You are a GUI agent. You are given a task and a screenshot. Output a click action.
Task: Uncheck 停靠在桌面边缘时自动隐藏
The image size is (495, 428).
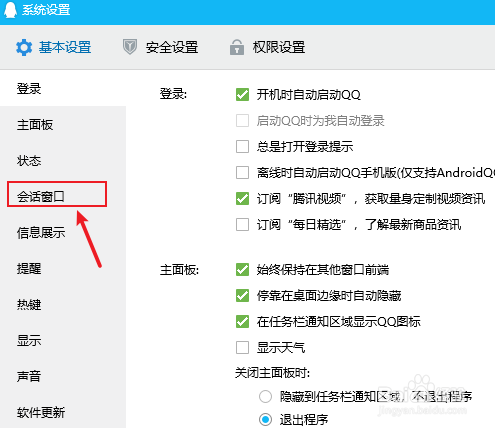pyautogui.click(x=242, y=296)
